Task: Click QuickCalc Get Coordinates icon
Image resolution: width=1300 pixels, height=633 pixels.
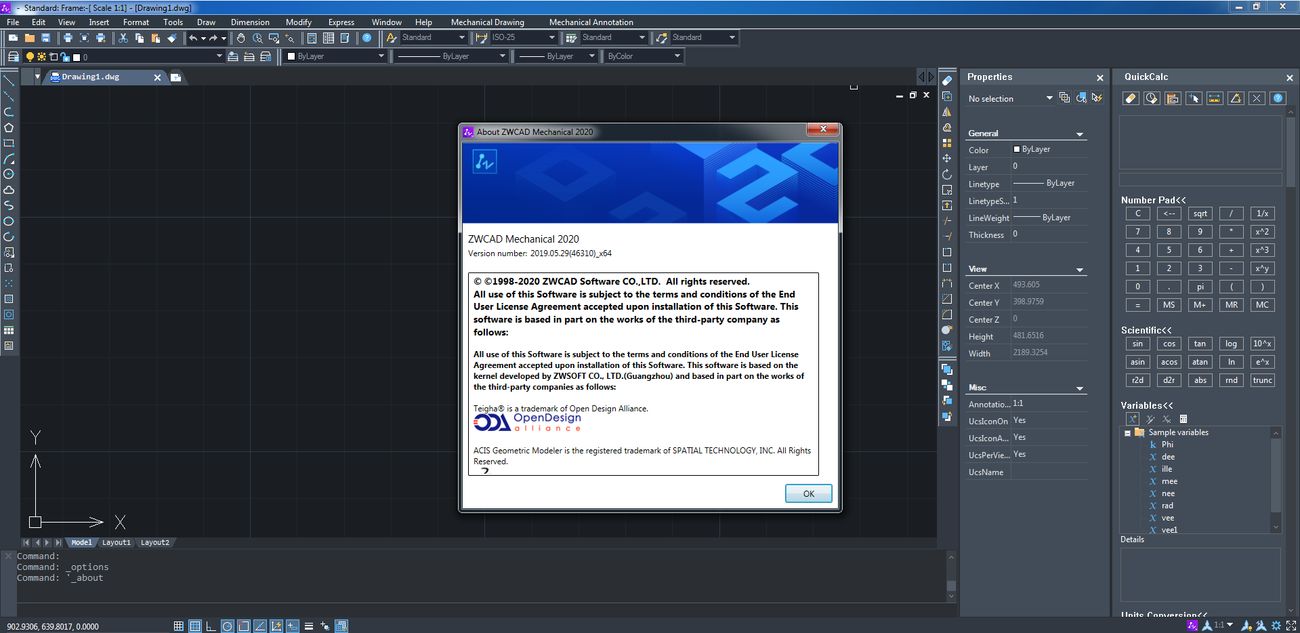Action: (1194, 98)
